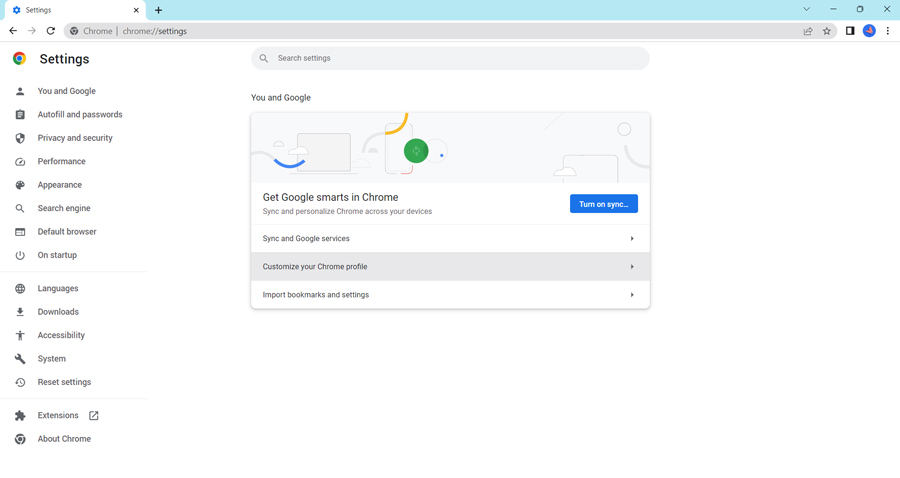Viewport: 900px width, 478px height.
Task: Click the You and Google person icon
Action: [20, 91]
